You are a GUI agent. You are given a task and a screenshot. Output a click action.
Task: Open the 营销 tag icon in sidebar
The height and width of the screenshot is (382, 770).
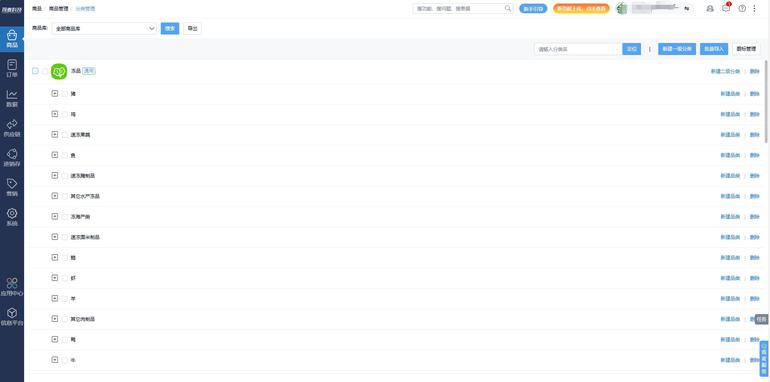(x=12, y=188)
